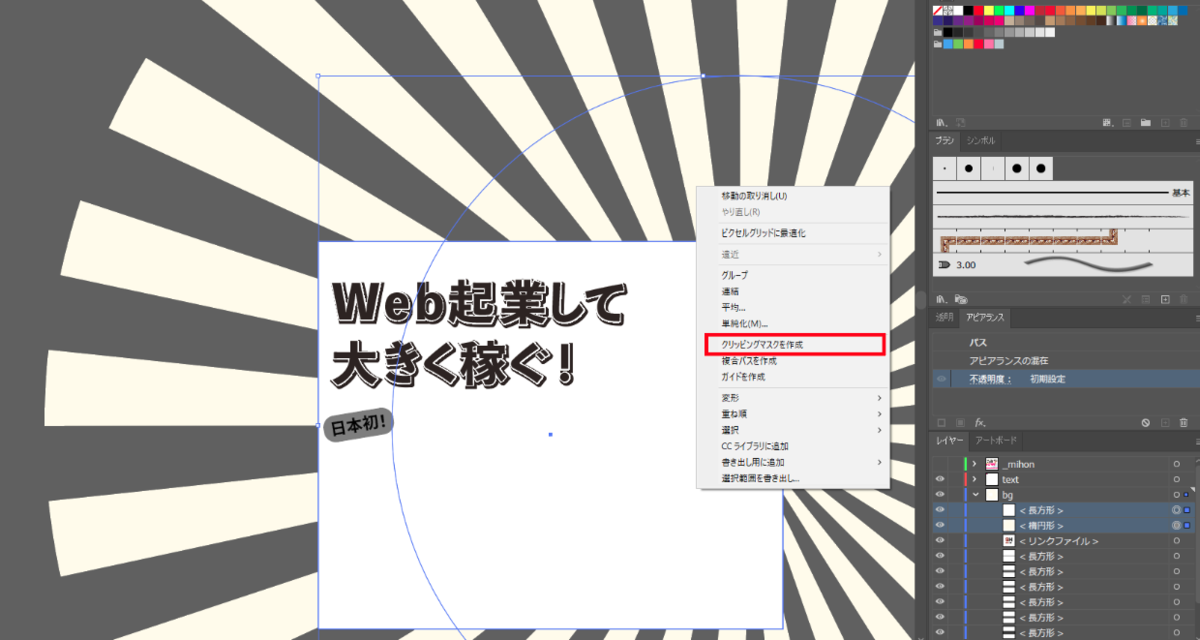Choose 選択範囲を書き出し... from context menu
This screenshot has height=640, width=1200.
792,479
